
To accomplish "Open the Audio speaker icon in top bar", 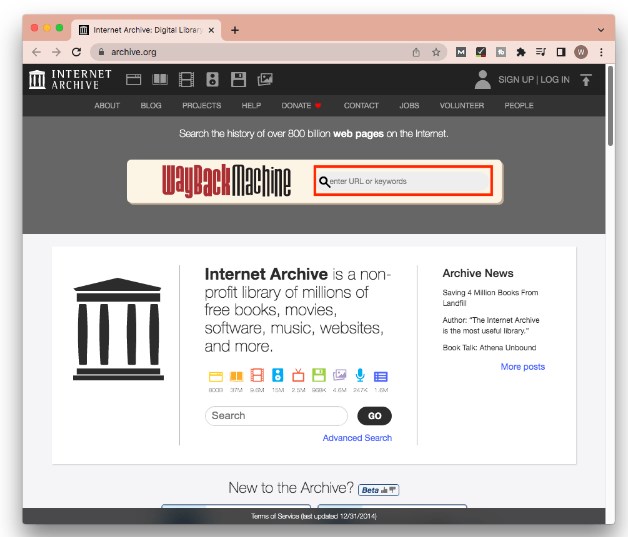I will click(x=212, y=80).
